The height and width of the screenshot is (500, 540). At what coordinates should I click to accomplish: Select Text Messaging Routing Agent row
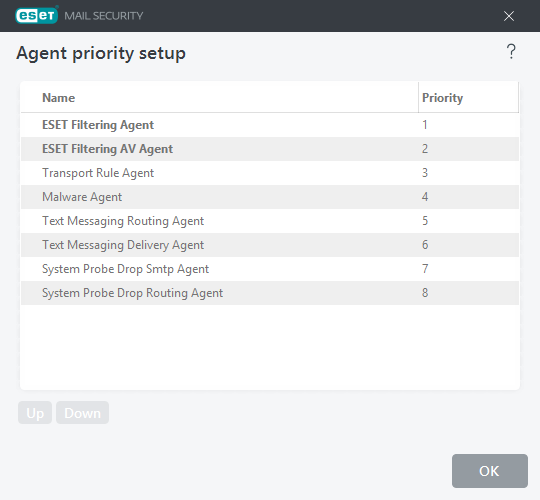point(270,221)
